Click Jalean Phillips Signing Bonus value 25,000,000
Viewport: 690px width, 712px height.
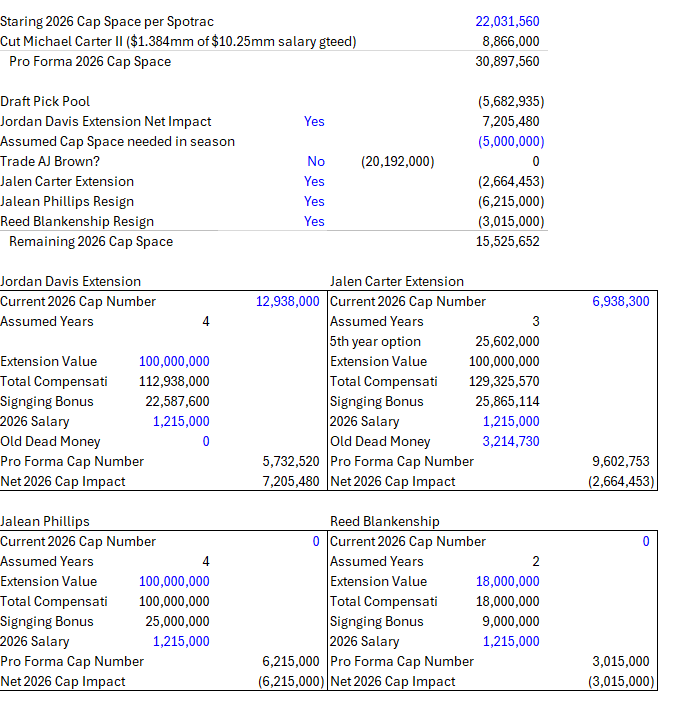177,621
